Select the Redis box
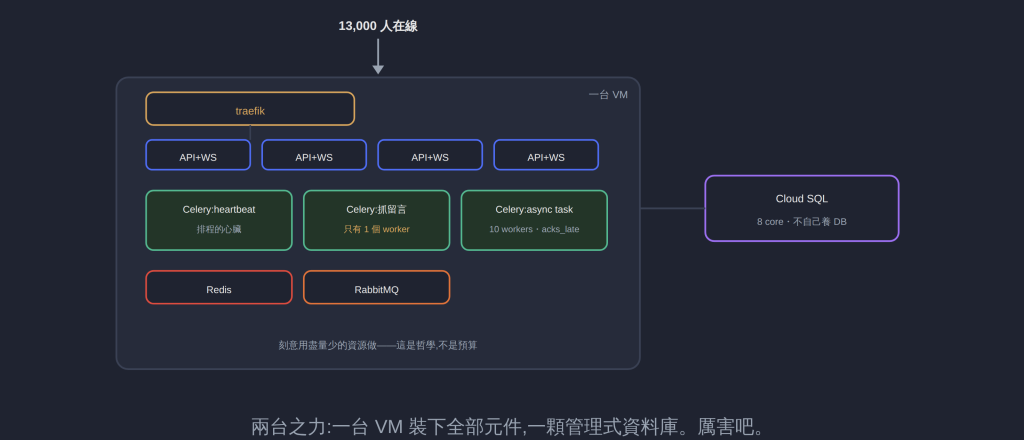This screenshot has width=1024, height=440. pos(219,287)
